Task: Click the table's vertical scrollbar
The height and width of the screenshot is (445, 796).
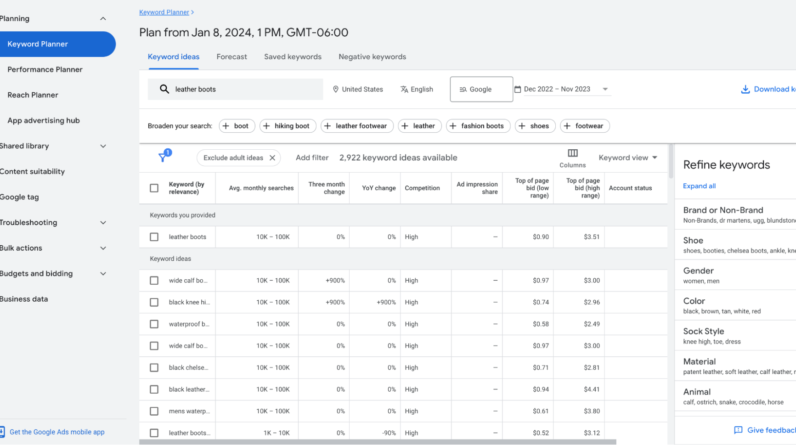Action: coord(671,161)
